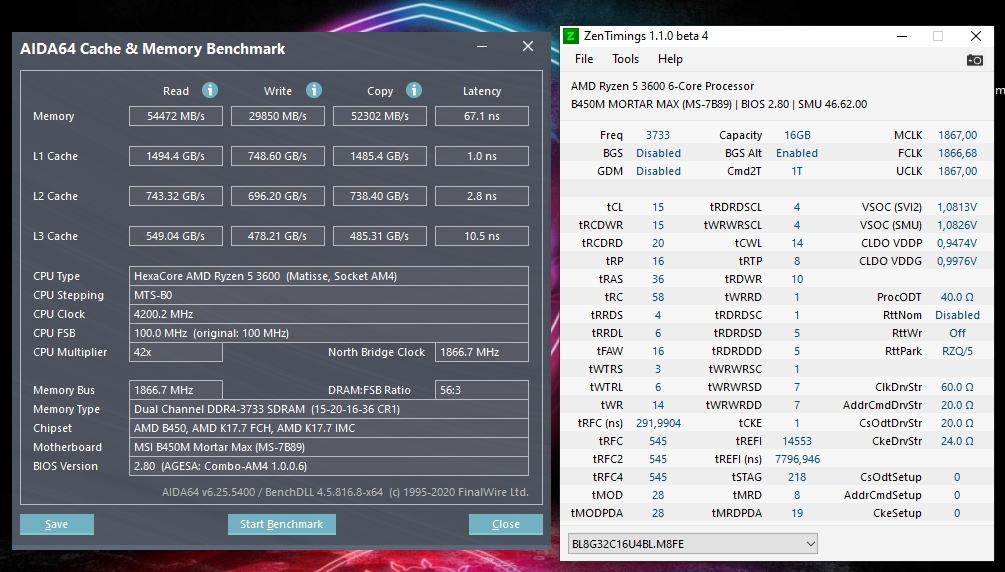The image size is (1005, 572).
Task: Click the Close button in AIDA64 benchmark
Action: [x=506, y=524]
